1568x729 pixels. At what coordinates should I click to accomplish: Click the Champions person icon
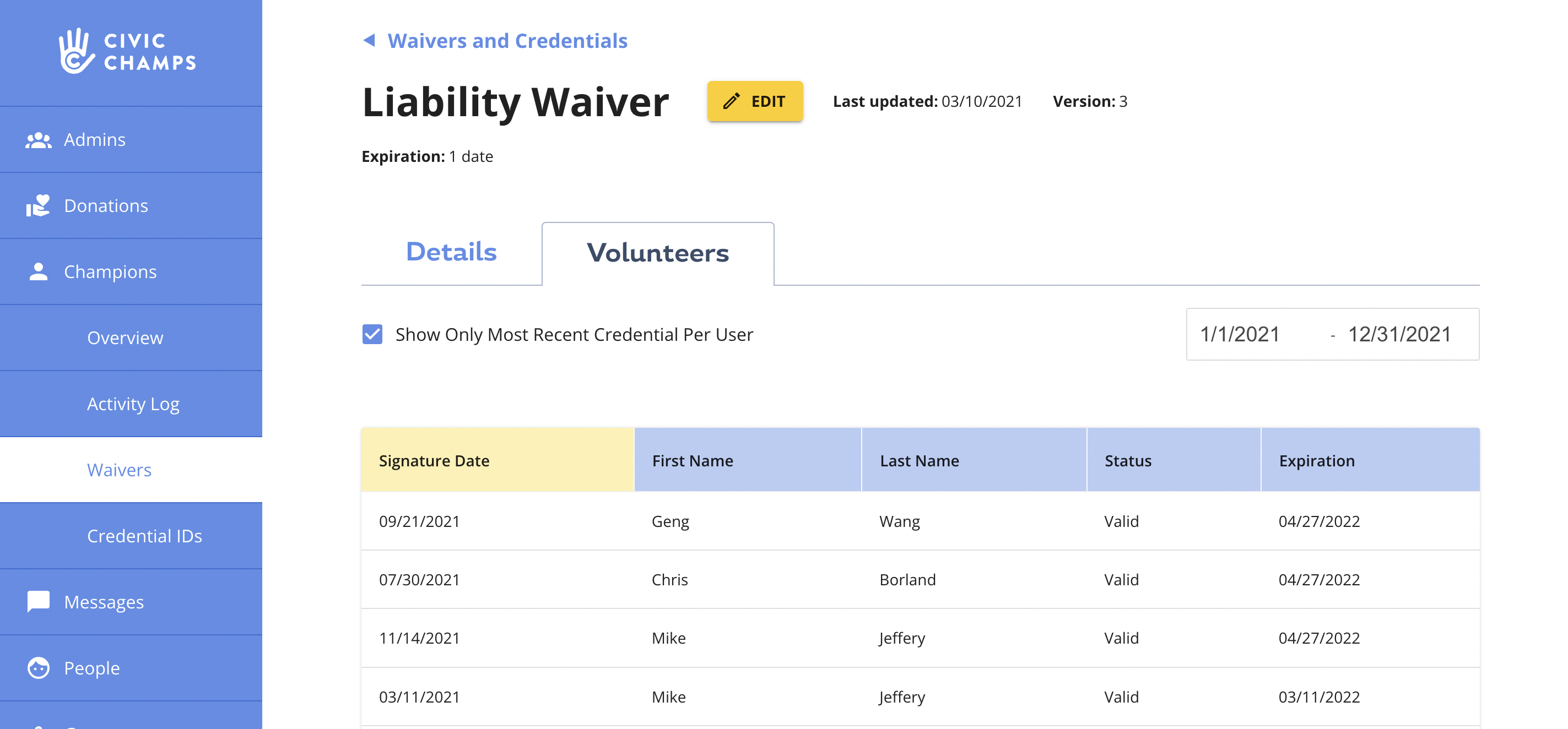39,271
